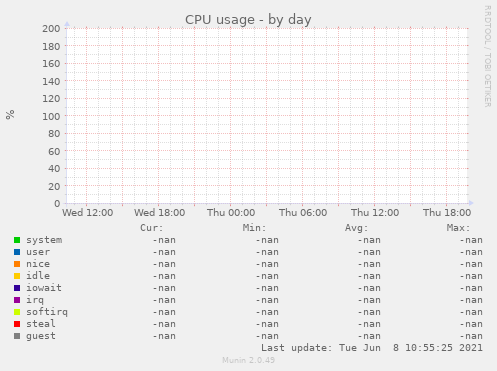Click the 100 value on percent axis
The image size is (497, 371).
(x=51, y=116)
